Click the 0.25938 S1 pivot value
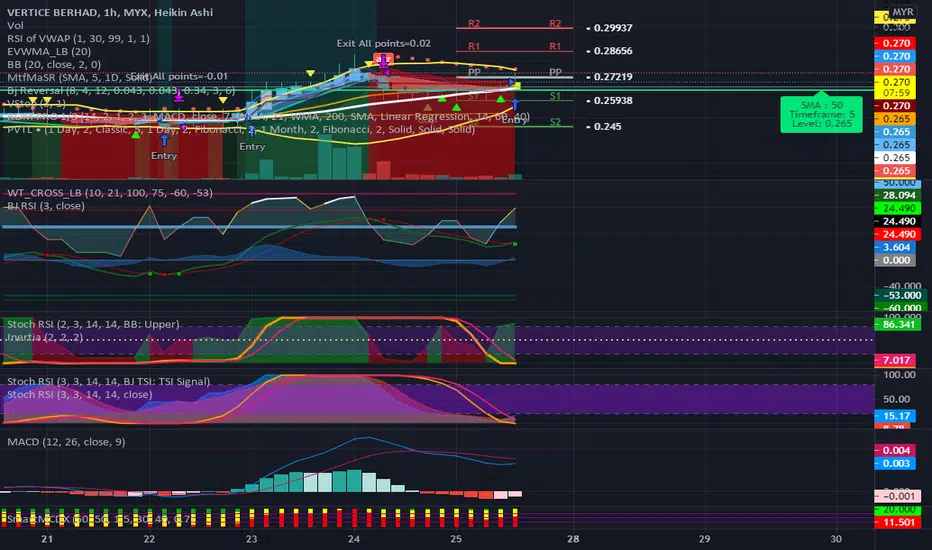The width and height of the screenshot is (932, 550). [x=613, y=100]
